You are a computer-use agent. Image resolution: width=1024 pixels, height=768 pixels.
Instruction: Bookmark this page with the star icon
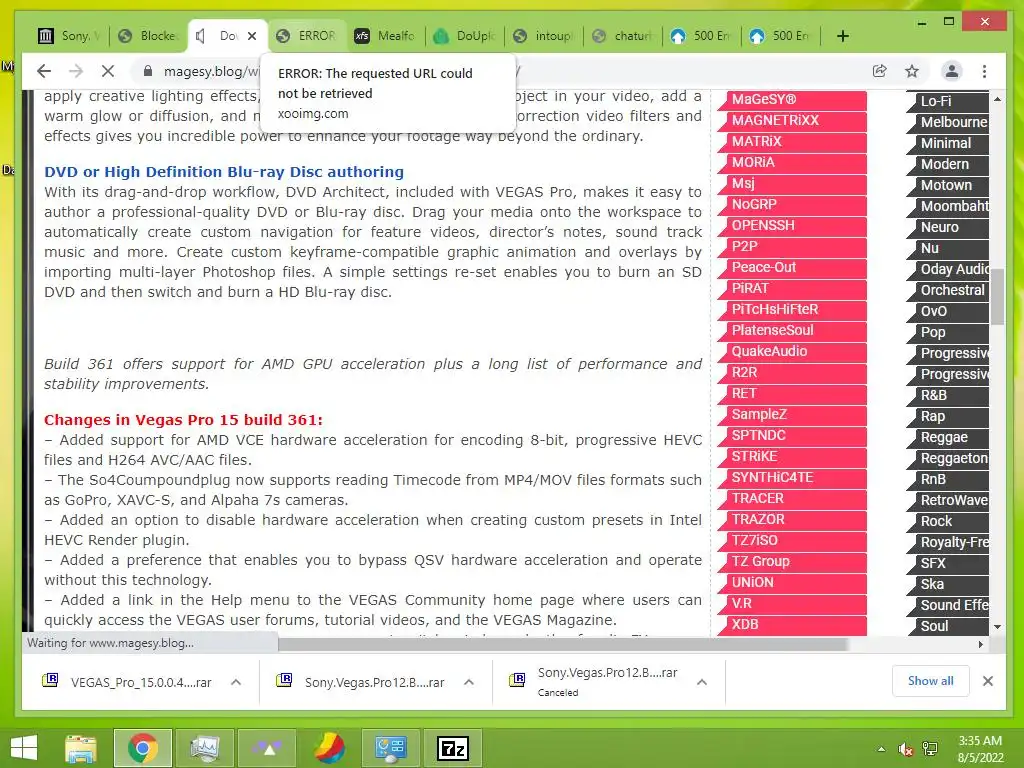tap(912, 71)
